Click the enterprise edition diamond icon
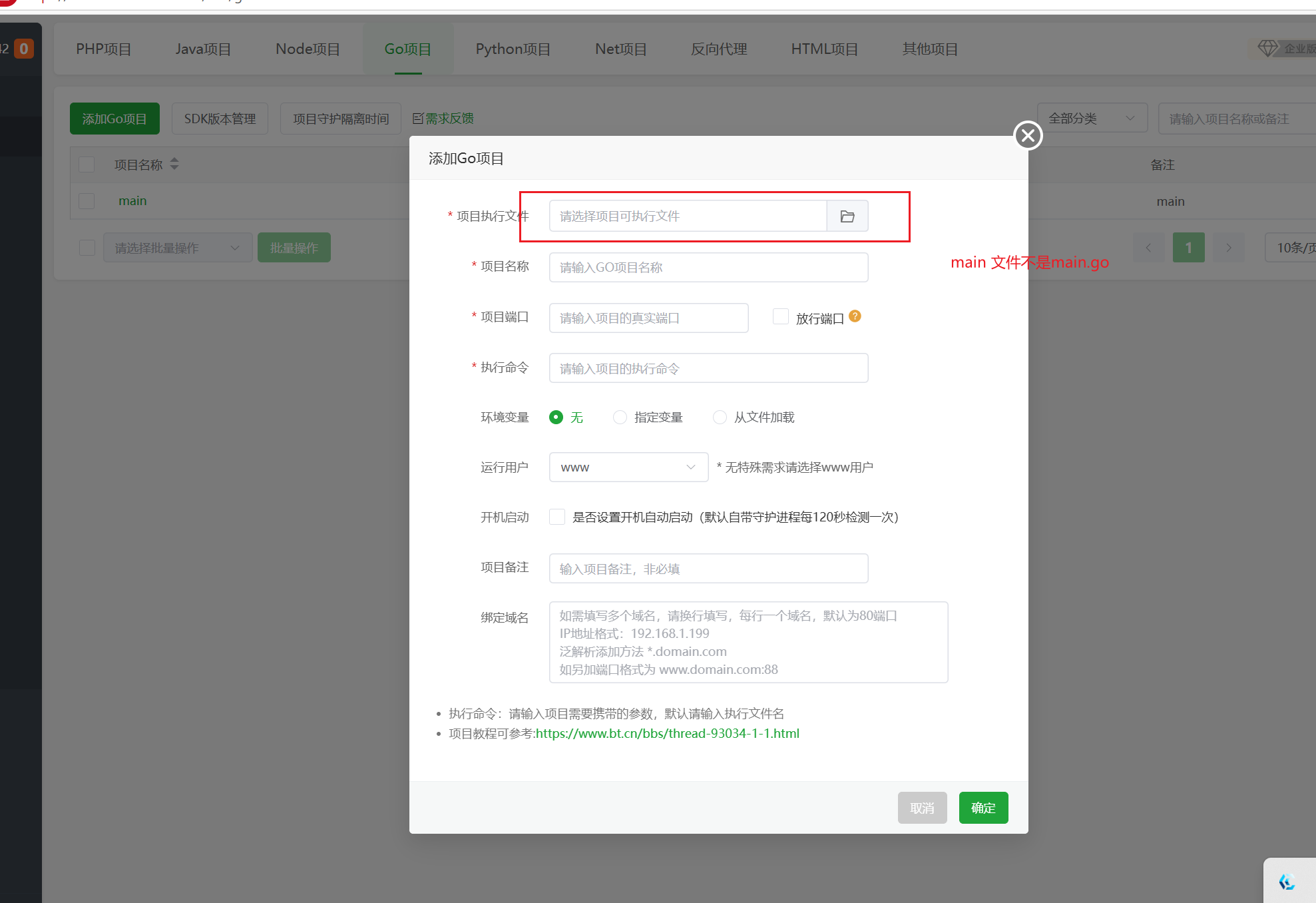 [1267, 48]
